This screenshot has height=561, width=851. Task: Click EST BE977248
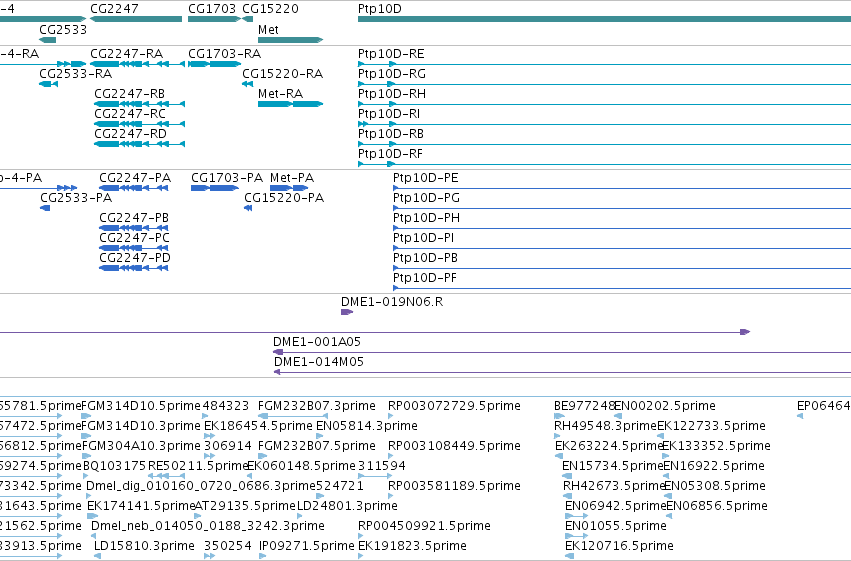click(x=559, y=416)
